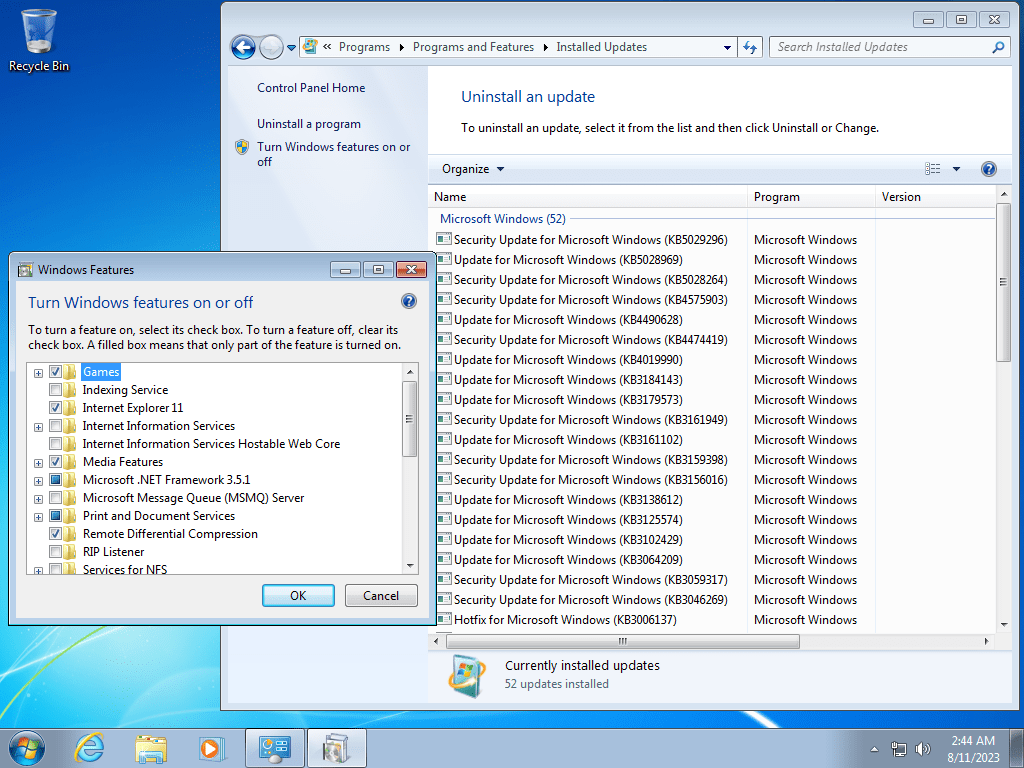1024x768 pixels.
Task: Click the change view icon in toolbar
Action: point(933,169)
